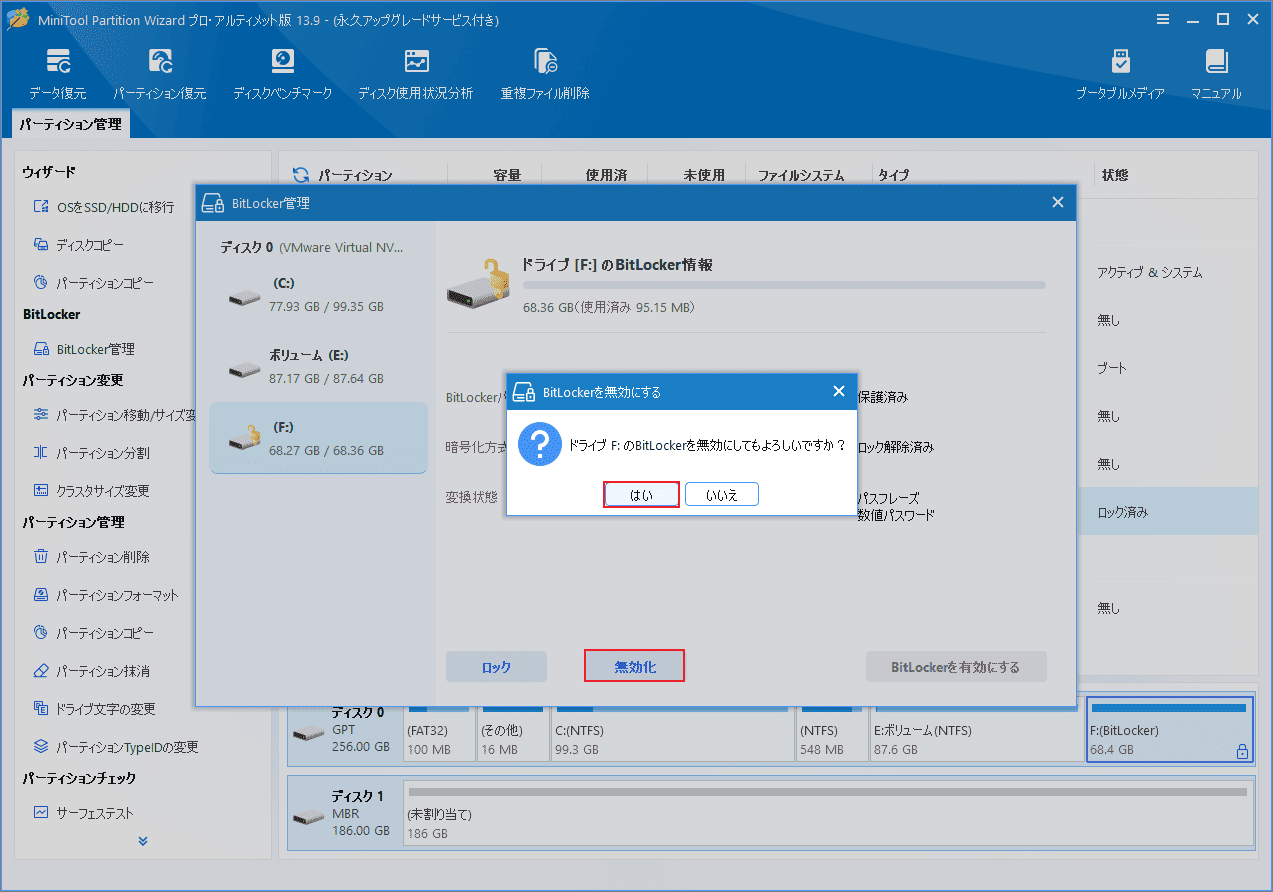Click the ファイルシステム column header
Viewport: 1273px width, 892px height.
(x=801, y=175)
